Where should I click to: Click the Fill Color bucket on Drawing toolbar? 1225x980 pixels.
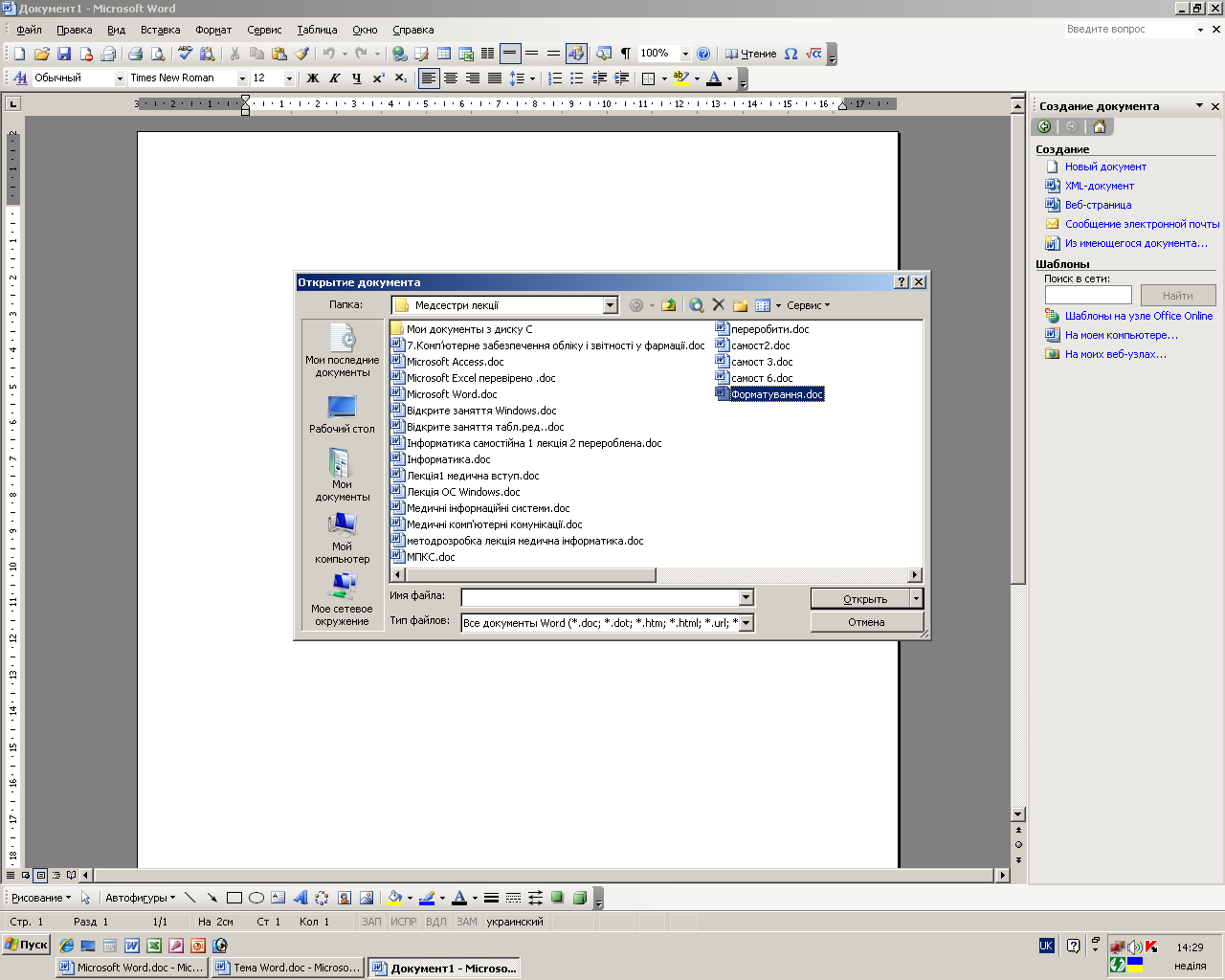394,898
